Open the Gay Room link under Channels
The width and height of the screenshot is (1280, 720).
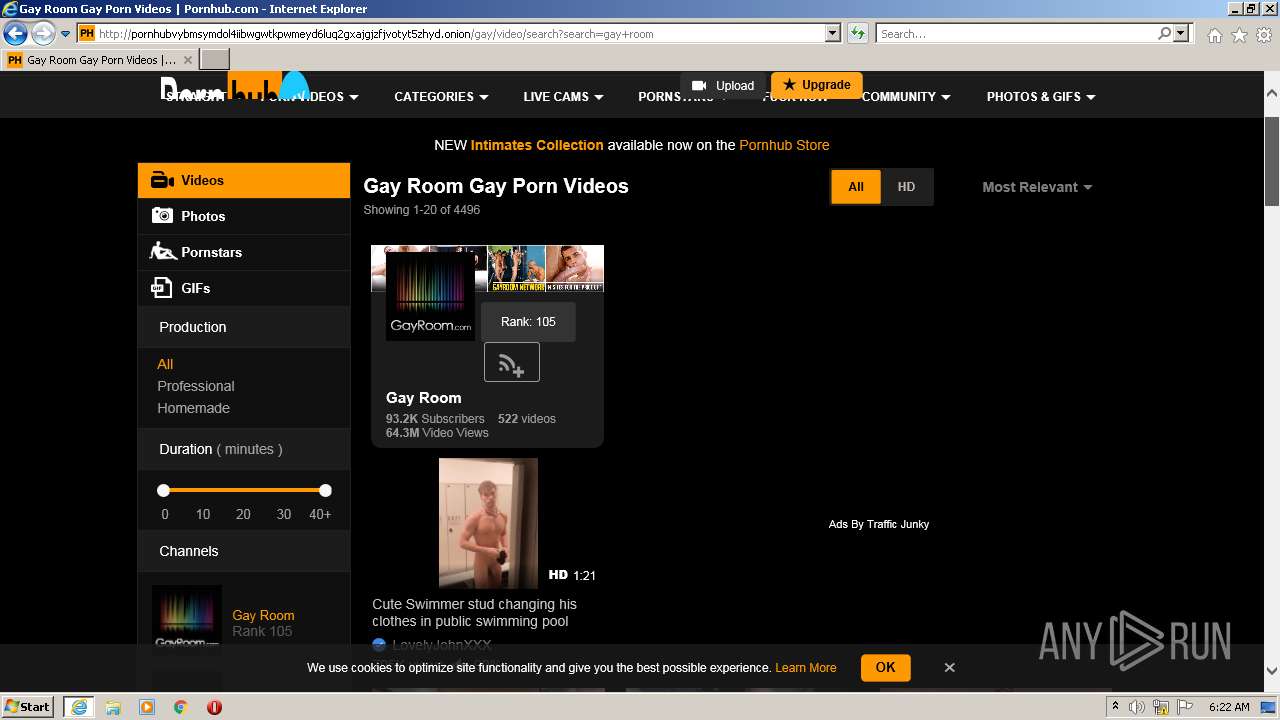pos(263,615)
